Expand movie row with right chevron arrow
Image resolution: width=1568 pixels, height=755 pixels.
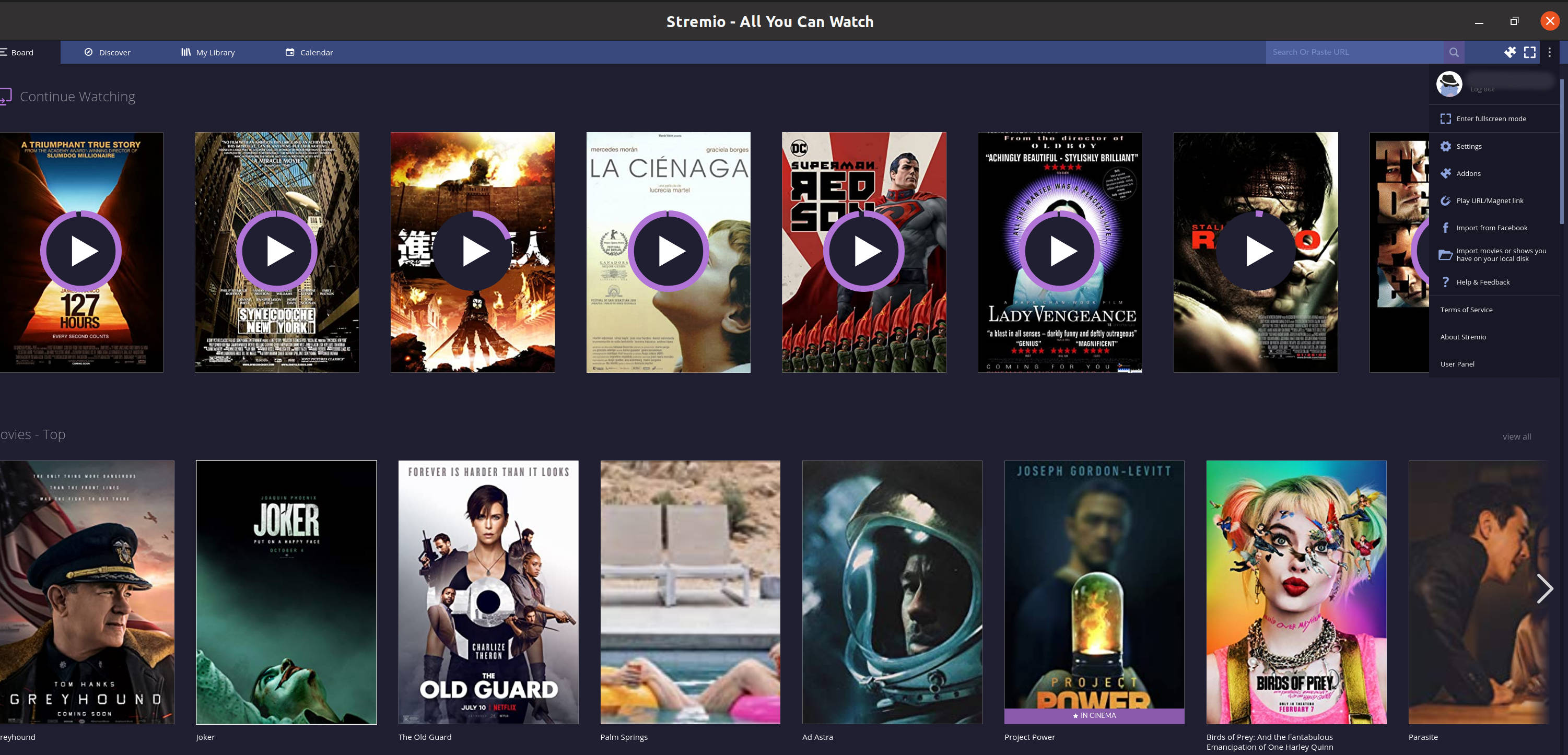tap(1544, 588)
